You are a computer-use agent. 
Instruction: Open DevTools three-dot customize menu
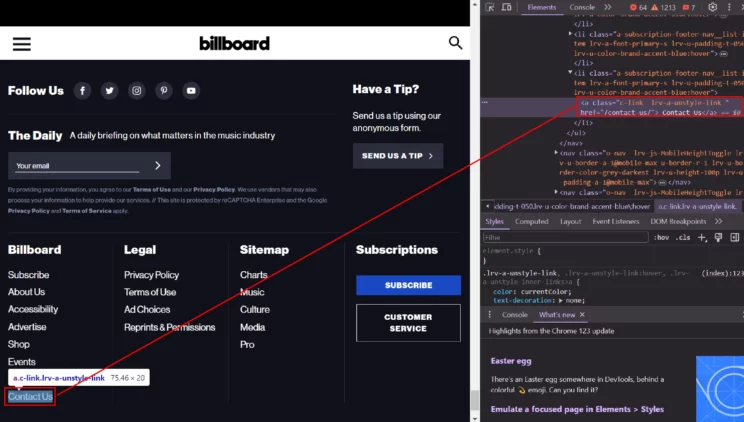pos(729,7)
